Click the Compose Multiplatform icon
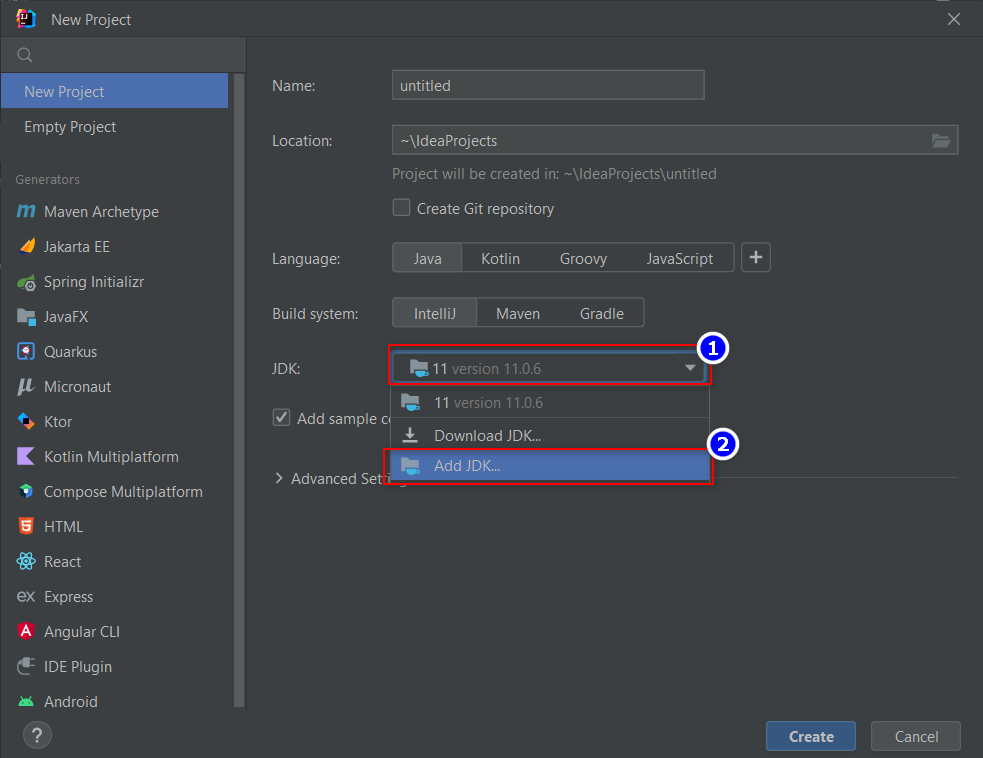 click(x=26, y=491)
